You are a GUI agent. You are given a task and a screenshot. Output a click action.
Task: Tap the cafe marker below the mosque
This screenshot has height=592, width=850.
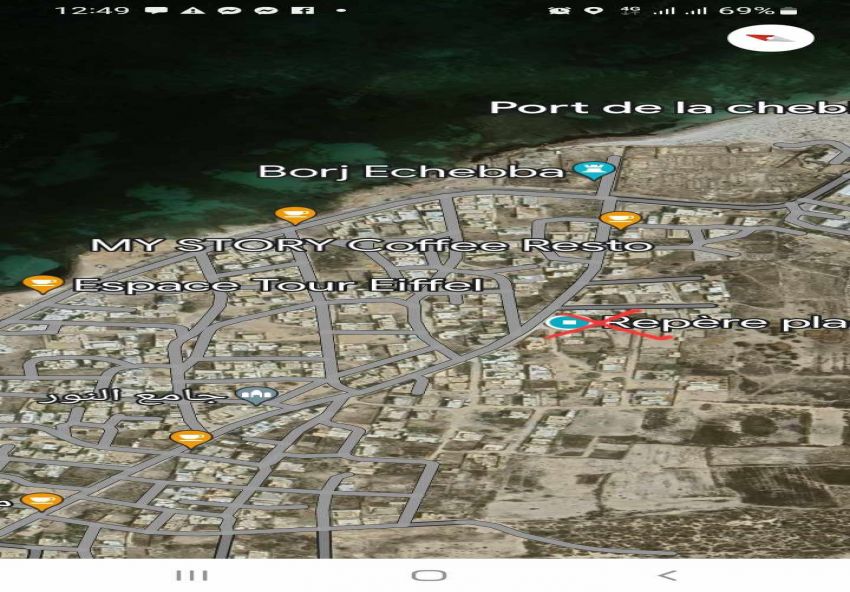tap(190, 437)
